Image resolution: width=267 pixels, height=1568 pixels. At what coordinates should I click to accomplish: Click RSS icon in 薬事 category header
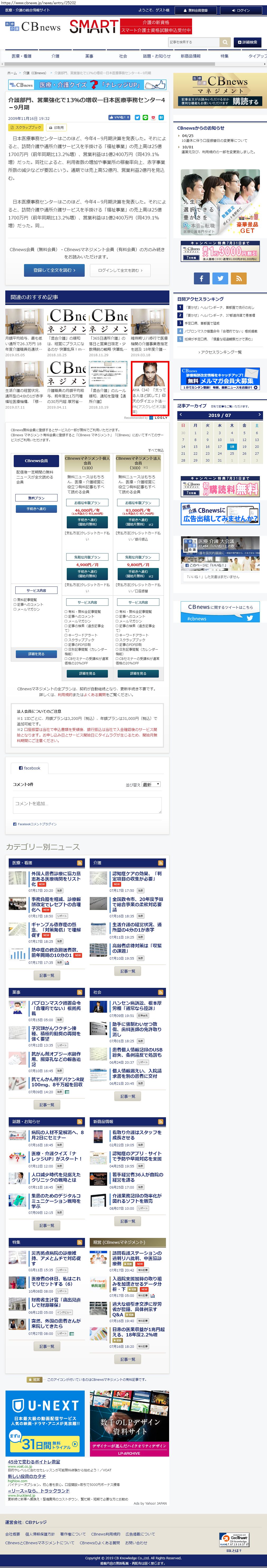click(80, 992)
